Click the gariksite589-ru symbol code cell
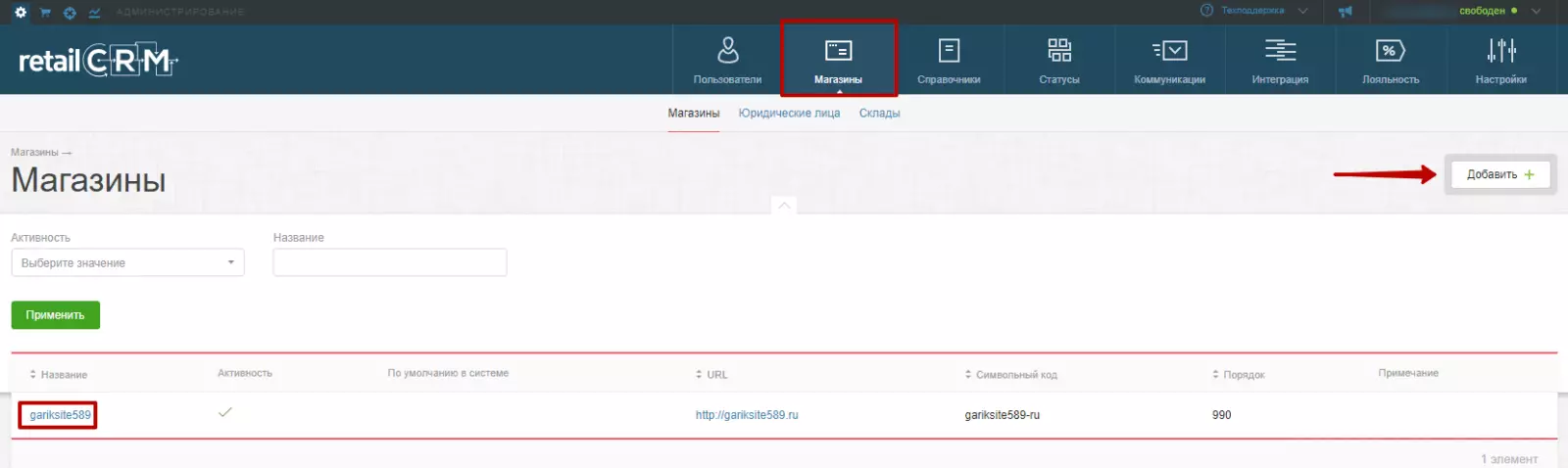 coord(1003,415)
